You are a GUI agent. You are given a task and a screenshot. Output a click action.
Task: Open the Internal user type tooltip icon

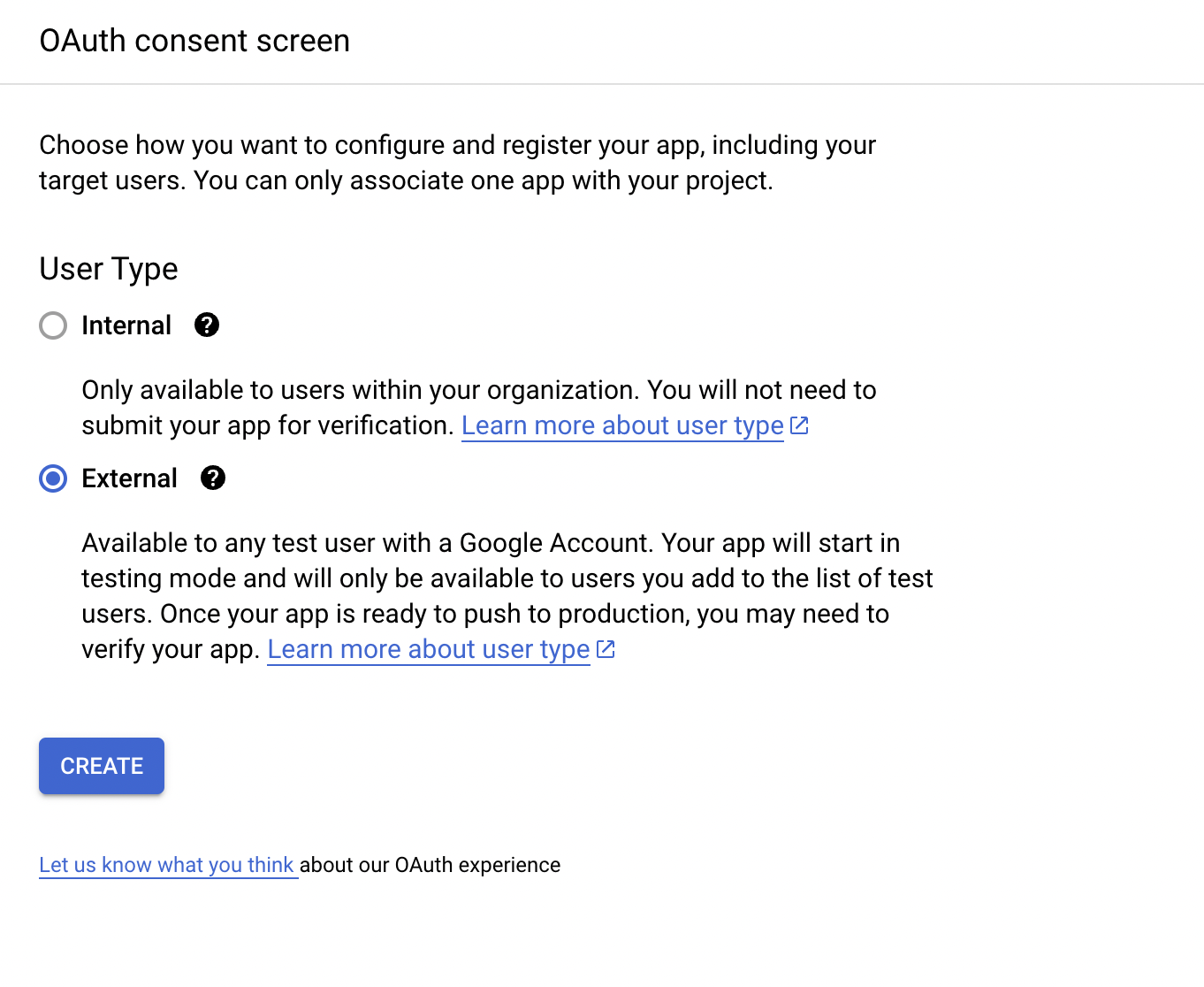(x=206, y=325)
